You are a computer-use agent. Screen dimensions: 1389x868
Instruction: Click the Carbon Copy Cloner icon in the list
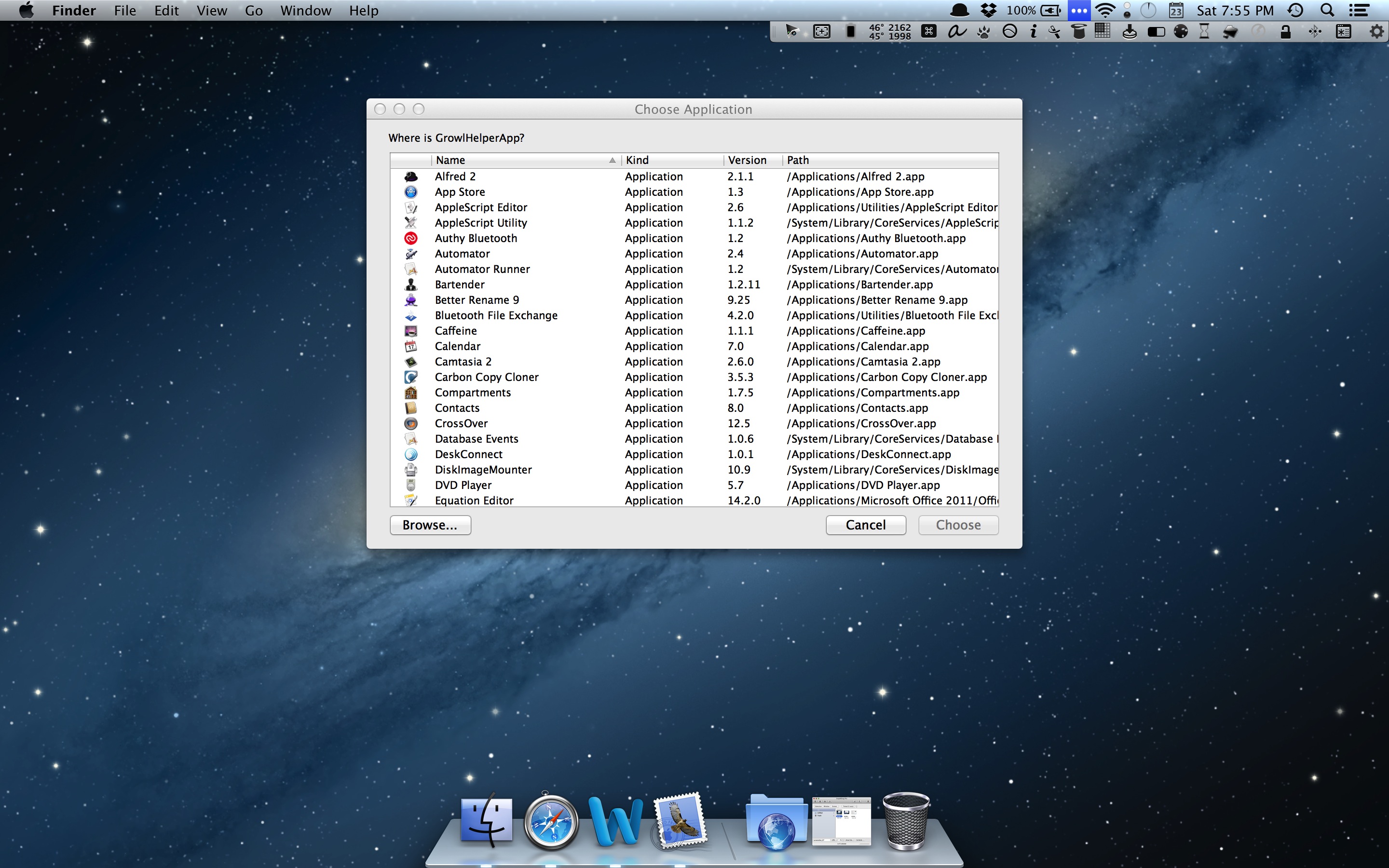[x=411, y=377]
